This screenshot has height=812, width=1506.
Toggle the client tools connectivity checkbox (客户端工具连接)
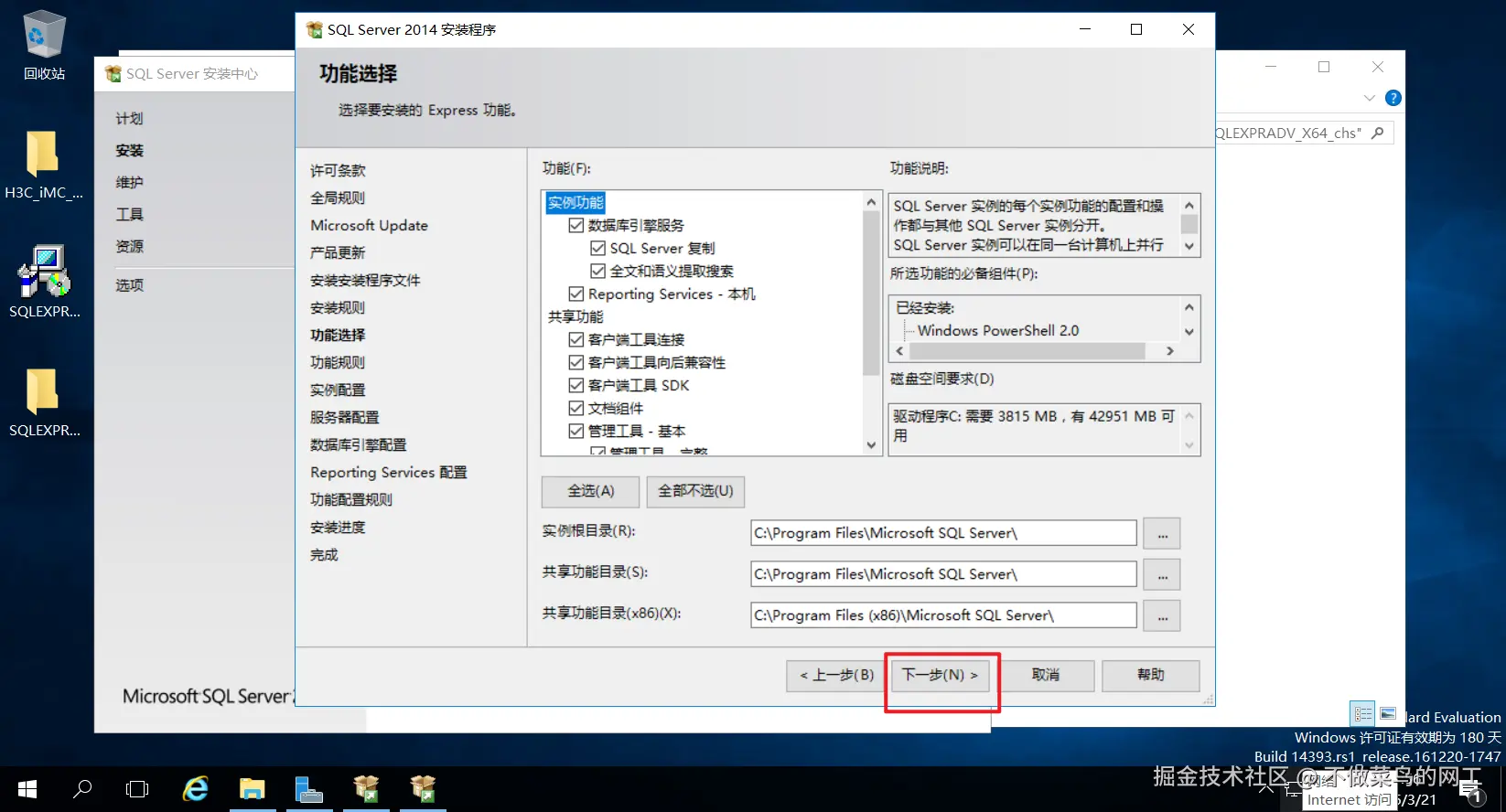tap(576, 339)
